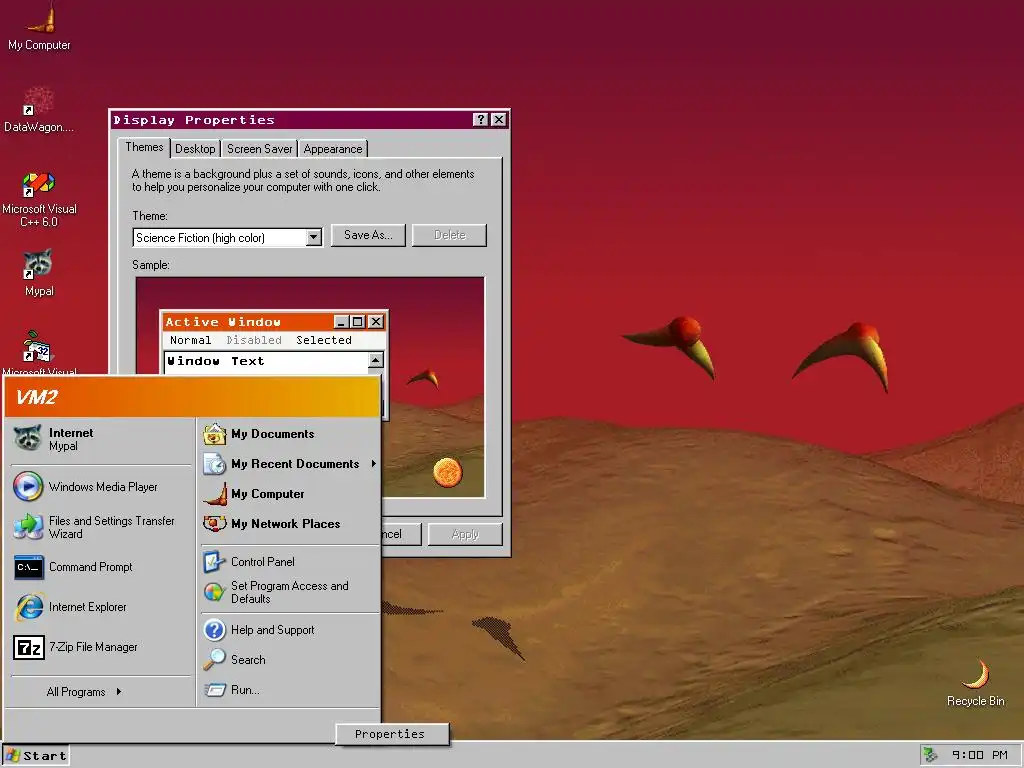Expand My Recent Documents submenu
Image resolution: width=1024 pixels, height=768 pixels.
tap(289, 464)
